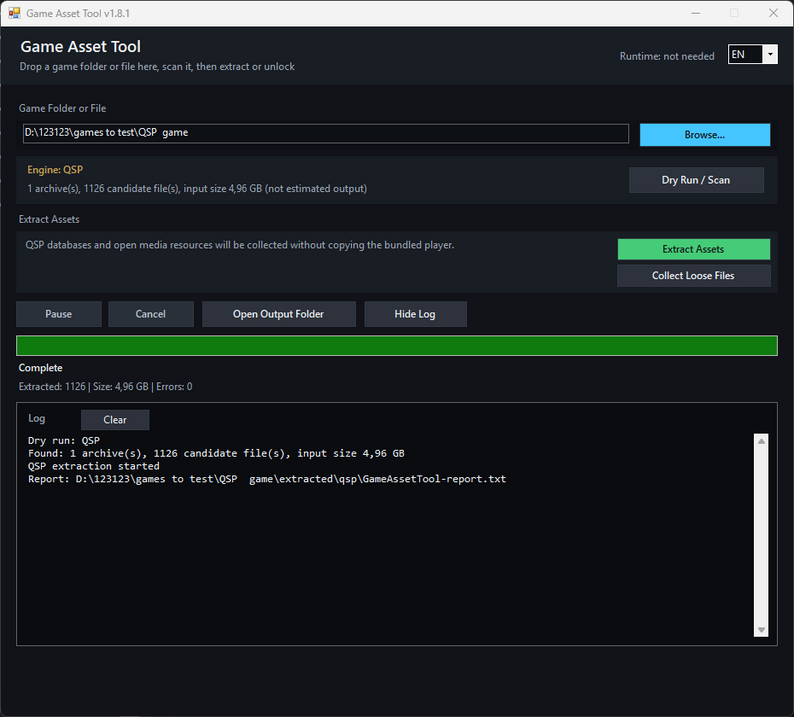Click the 'Game Folder or File' label
The width and height of the screenshot is (794, 717).
62,108
